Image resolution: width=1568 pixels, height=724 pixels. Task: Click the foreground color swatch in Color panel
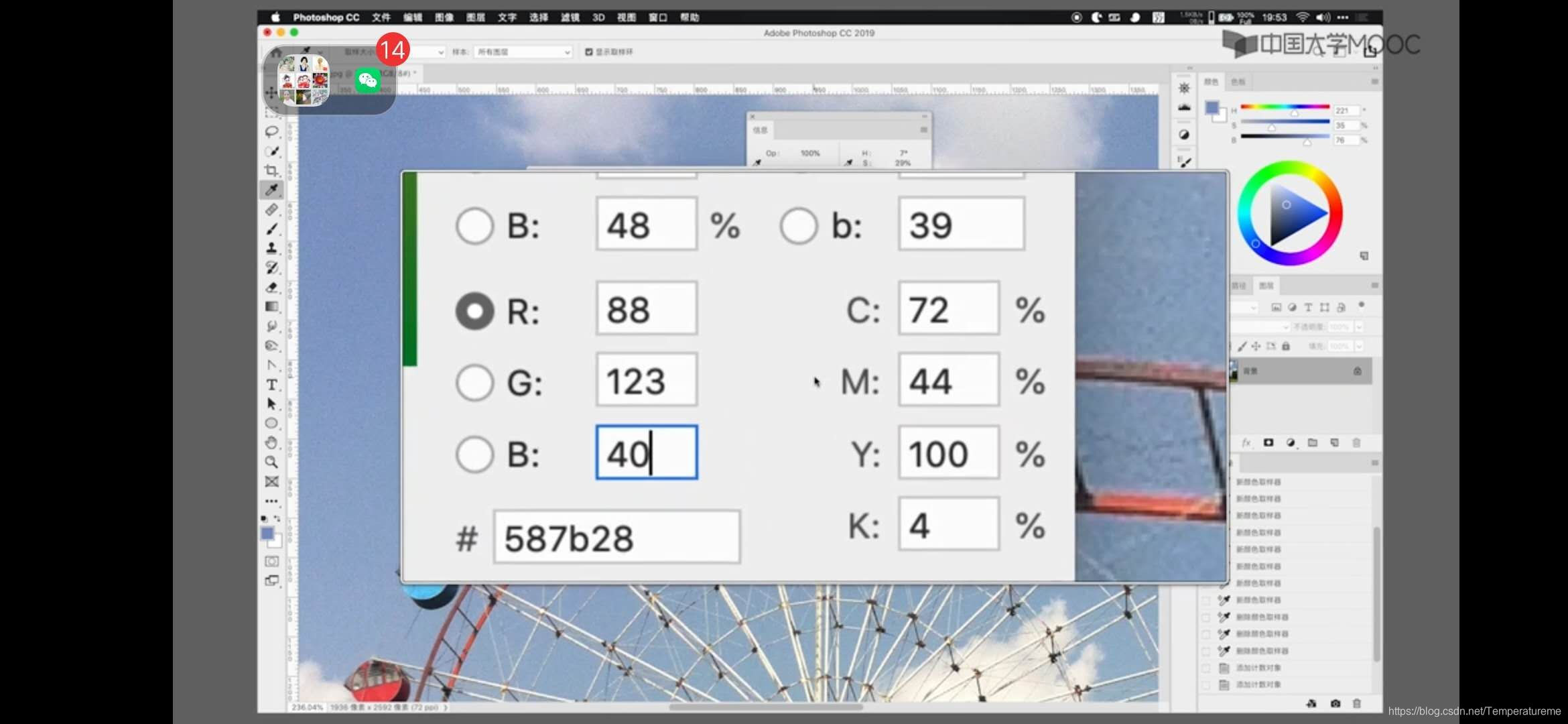click(1212, 107)
